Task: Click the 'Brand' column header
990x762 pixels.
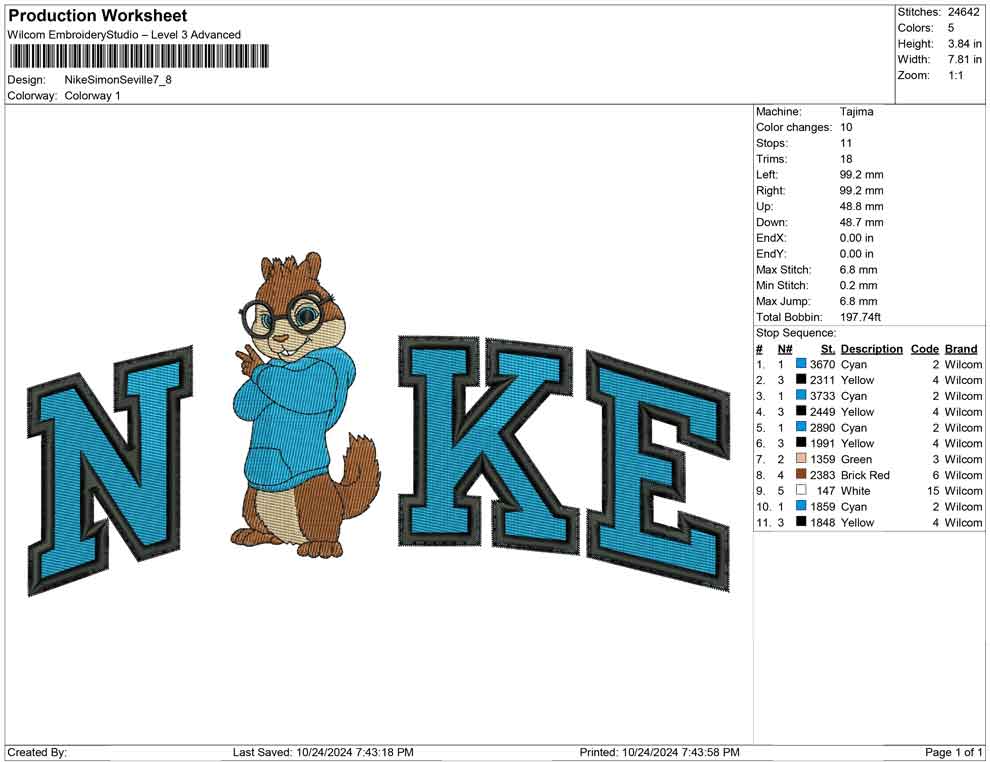Action: point(961,348)
